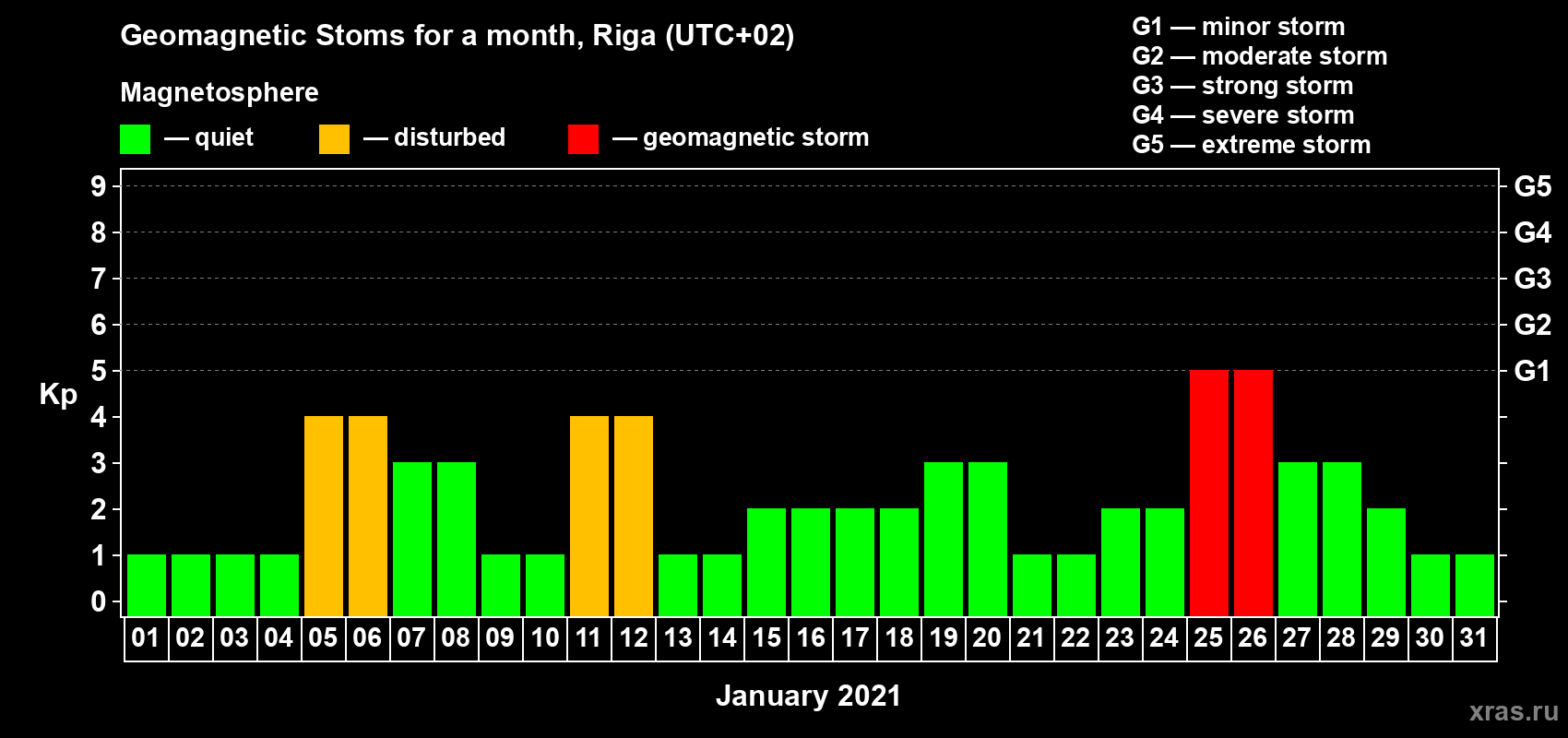Click day label 17 on the axis
This screenshot has height=738, width=1568.
854,637
